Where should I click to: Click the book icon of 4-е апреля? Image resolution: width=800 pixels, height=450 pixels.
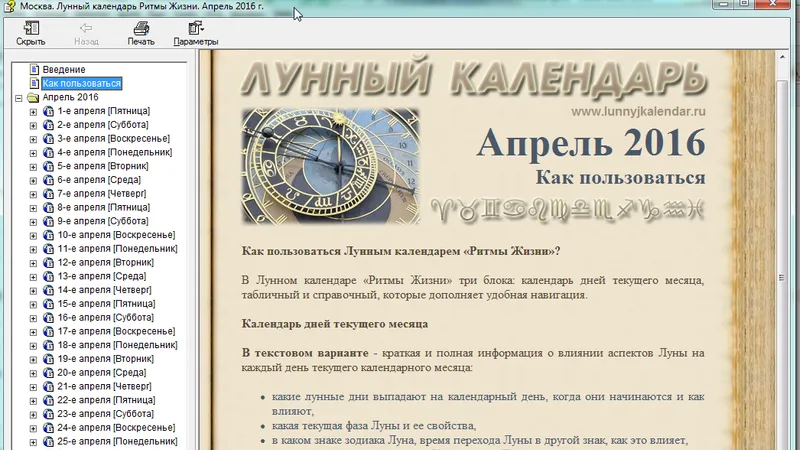[x=48, y=152]
